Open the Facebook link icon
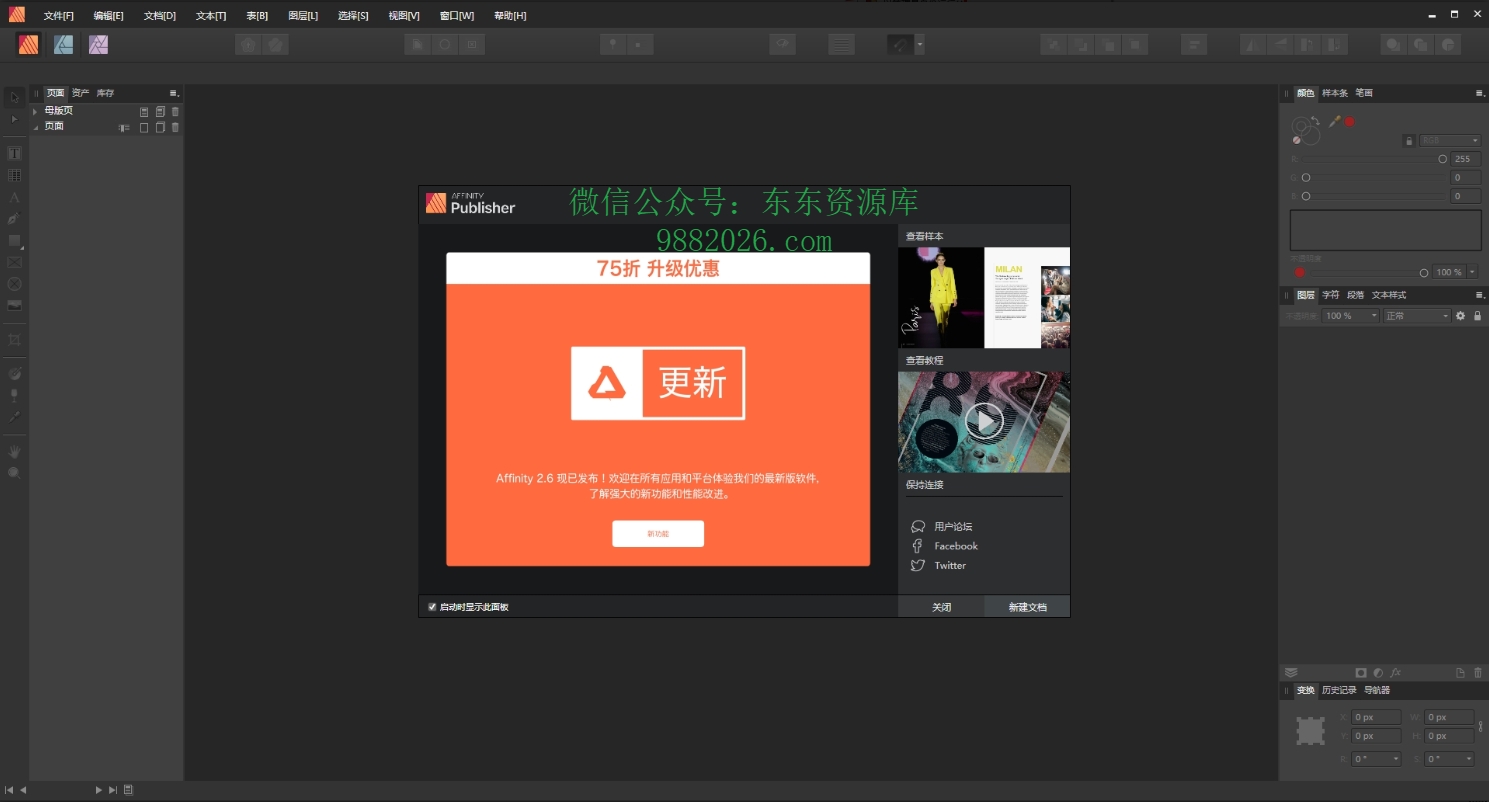 [x=917, y=546]
